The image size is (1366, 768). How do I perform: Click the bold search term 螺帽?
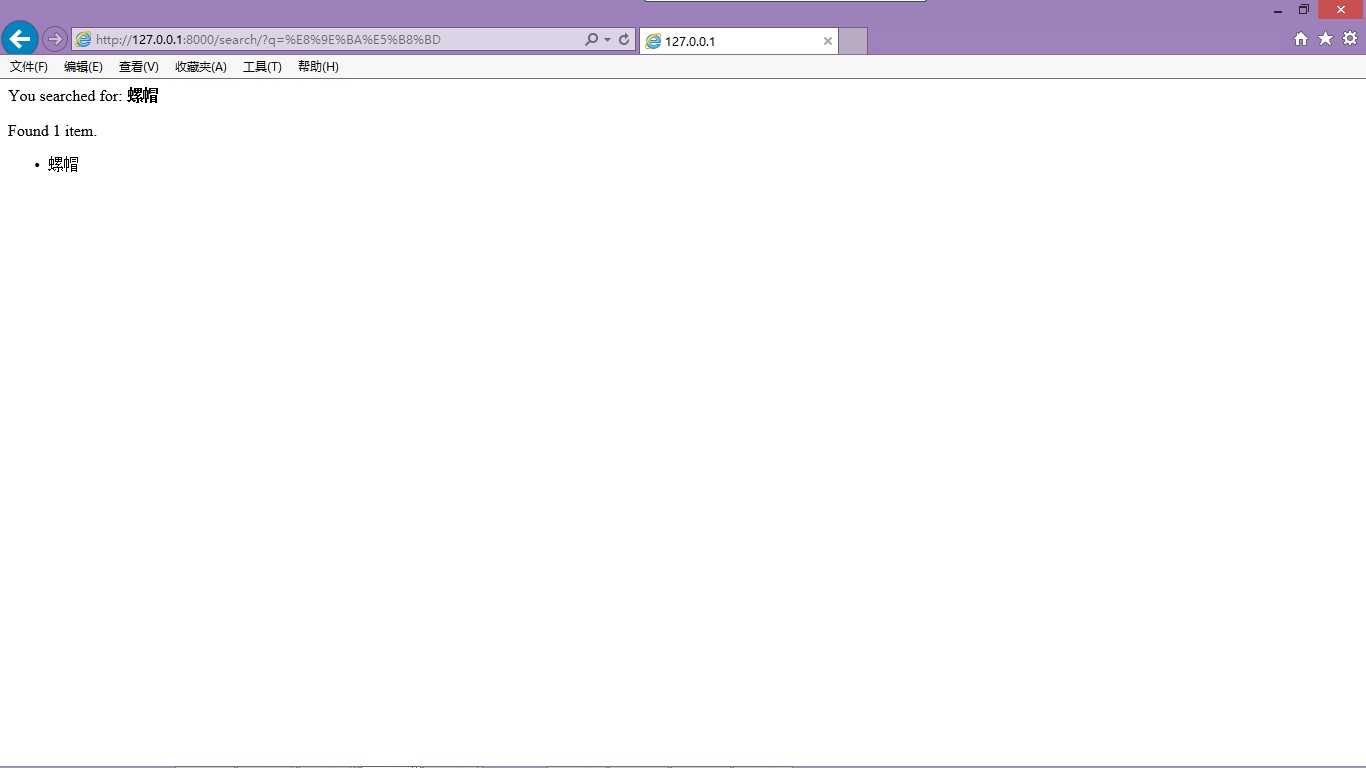click(x=143, y=96)
